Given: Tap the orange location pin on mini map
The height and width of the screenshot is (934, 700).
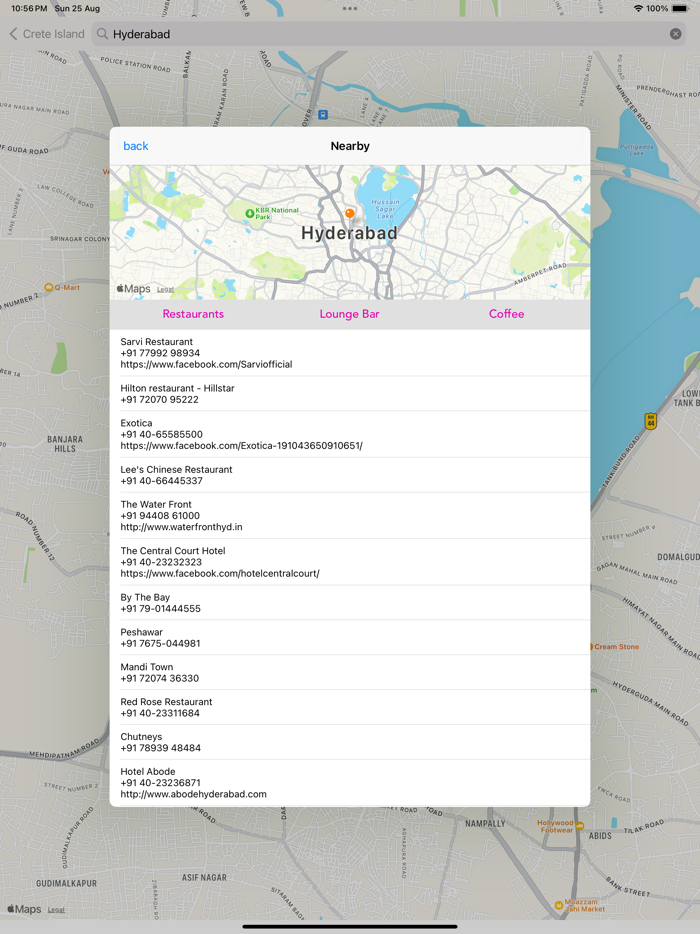Looking at the screenshot, I should pyautogui.click(x=350, y=213).
